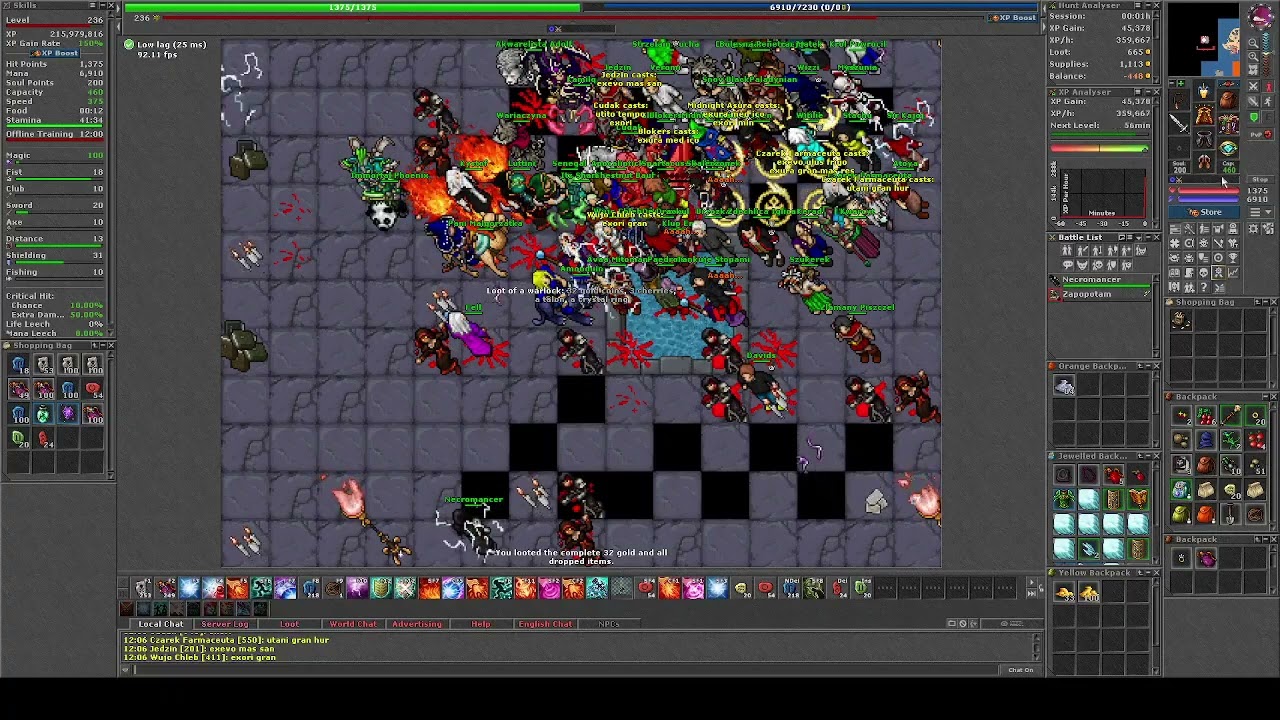Enable defensive stance shield icon
1280x720 pixels.
(x=1253, y=118)
